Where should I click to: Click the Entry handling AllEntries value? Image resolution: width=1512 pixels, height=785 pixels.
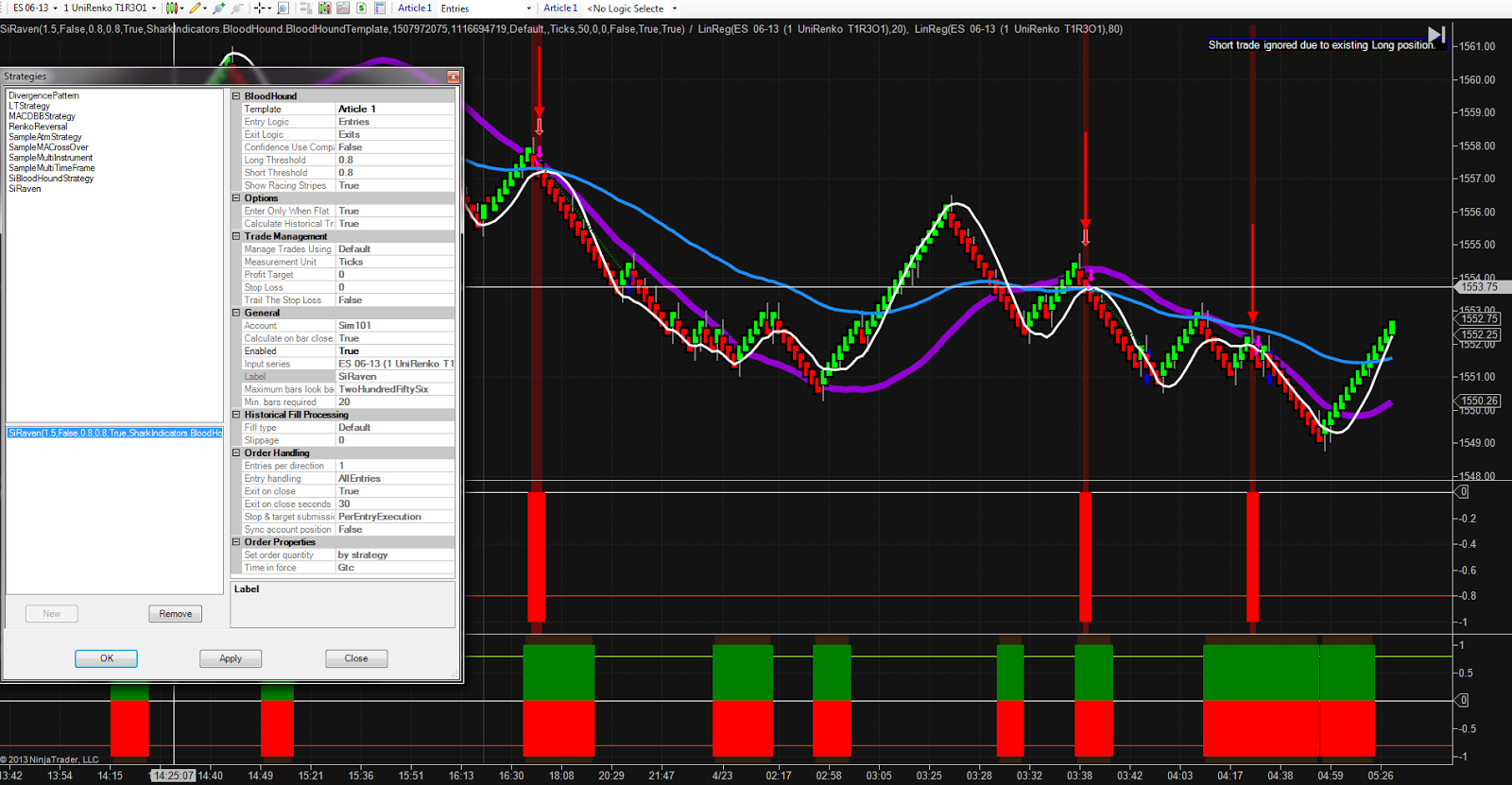point(395,479)
